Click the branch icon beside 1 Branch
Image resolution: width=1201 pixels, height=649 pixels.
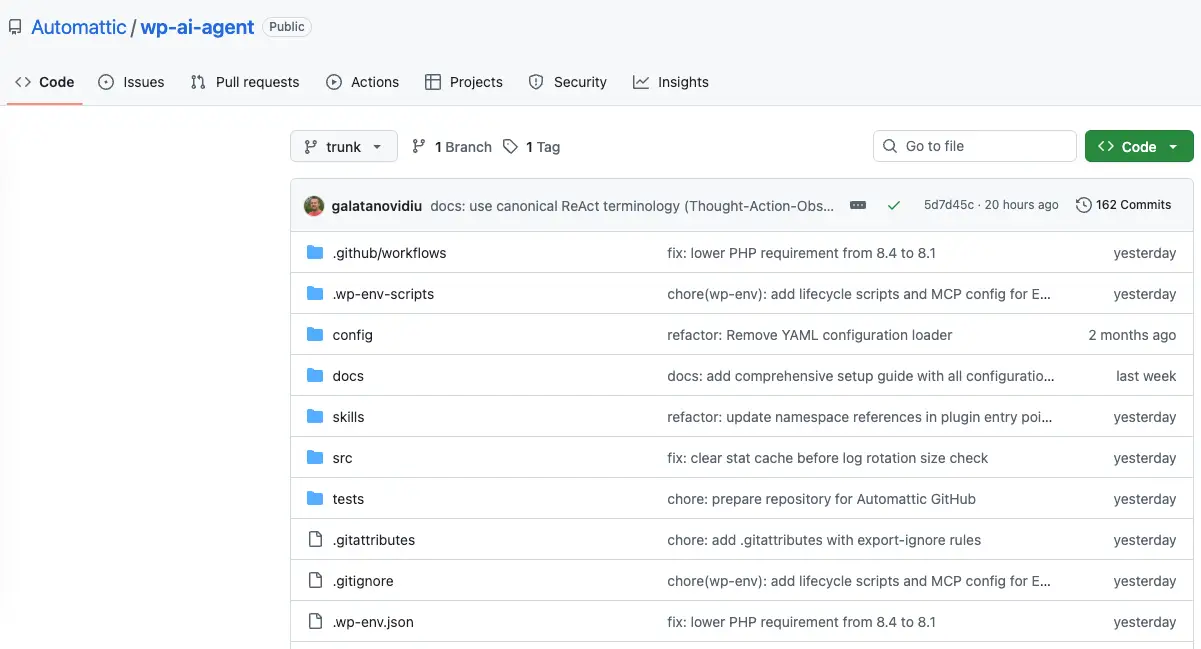coord(418,146)
